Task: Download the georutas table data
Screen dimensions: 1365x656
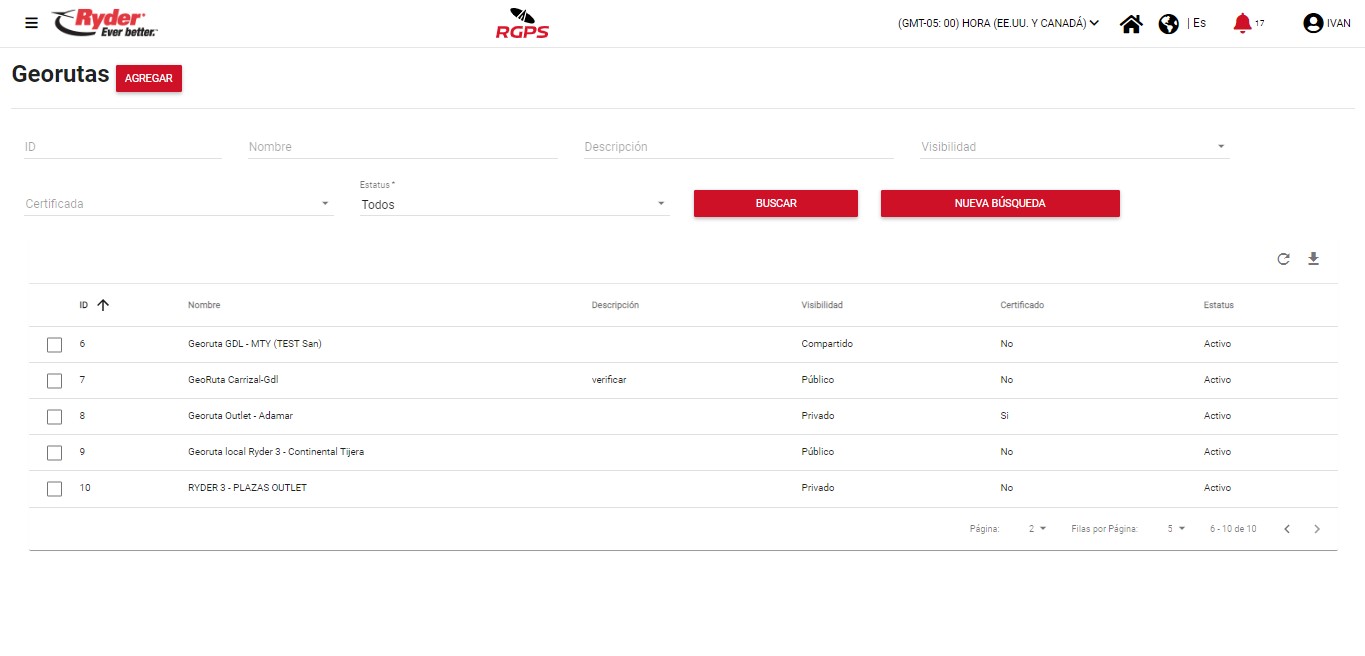Action: (1313, 259)
